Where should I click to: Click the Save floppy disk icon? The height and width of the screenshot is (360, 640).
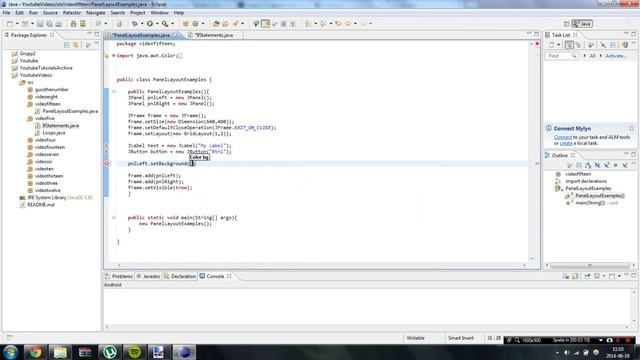[40, 24]
